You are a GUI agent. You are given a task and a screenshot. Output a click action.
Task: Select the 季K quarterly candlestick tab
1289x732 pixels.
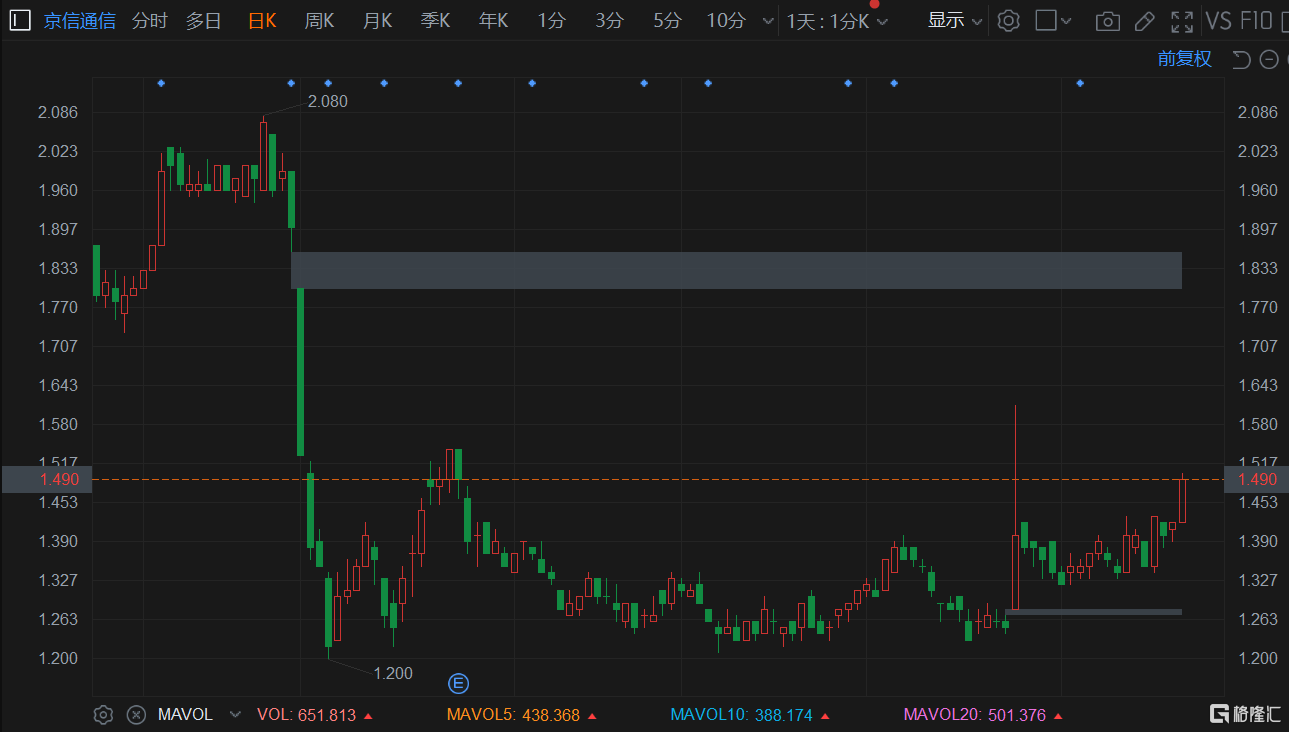tap(436, 20)
